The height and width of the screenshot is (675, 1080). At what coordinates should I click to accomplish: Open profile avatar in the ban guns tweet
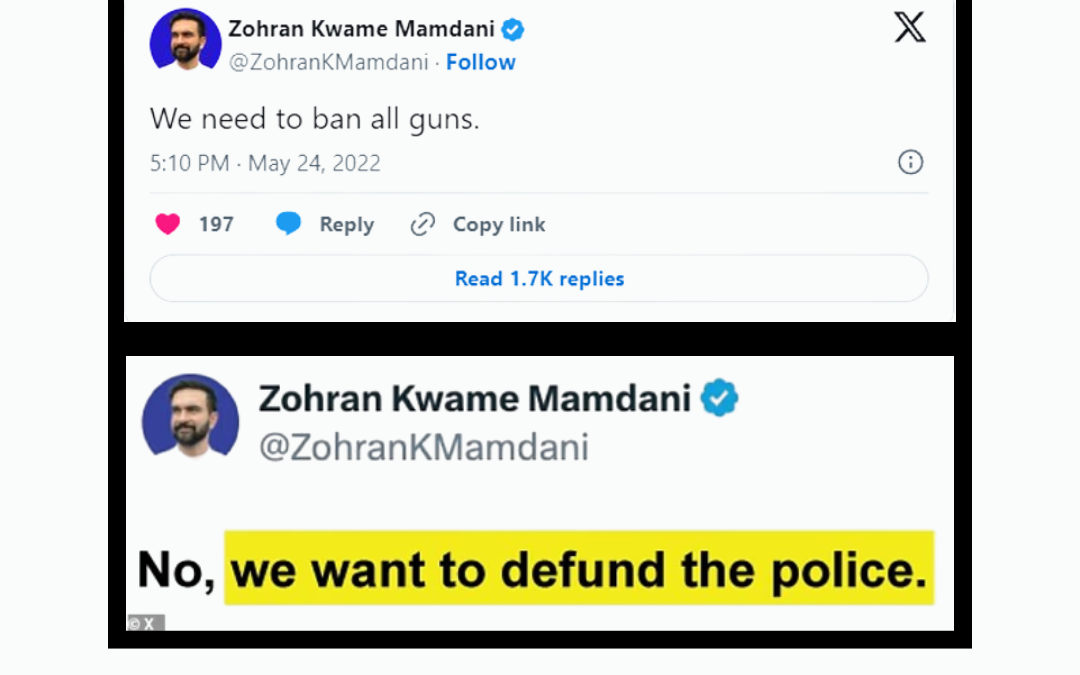(x=185, y=41)
